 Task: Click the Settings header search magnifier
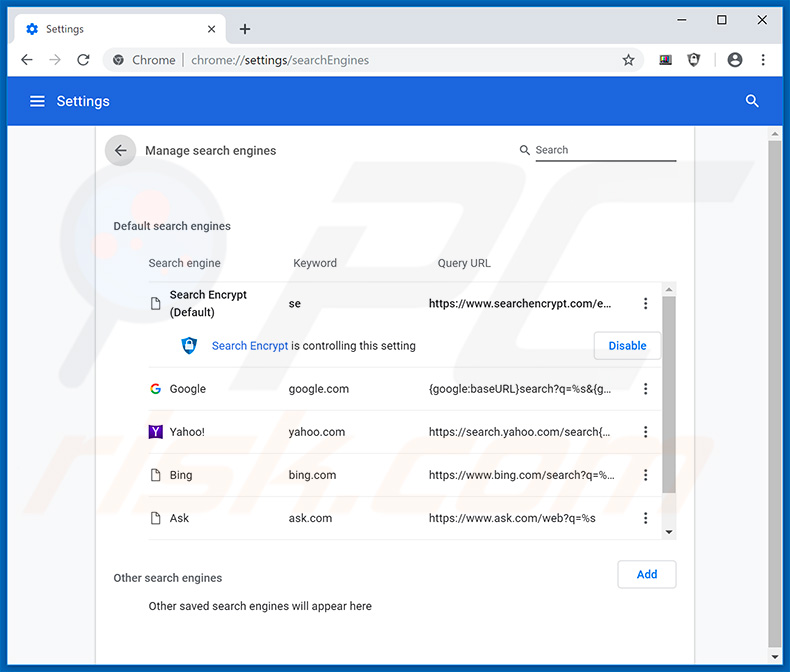[752, 101]
